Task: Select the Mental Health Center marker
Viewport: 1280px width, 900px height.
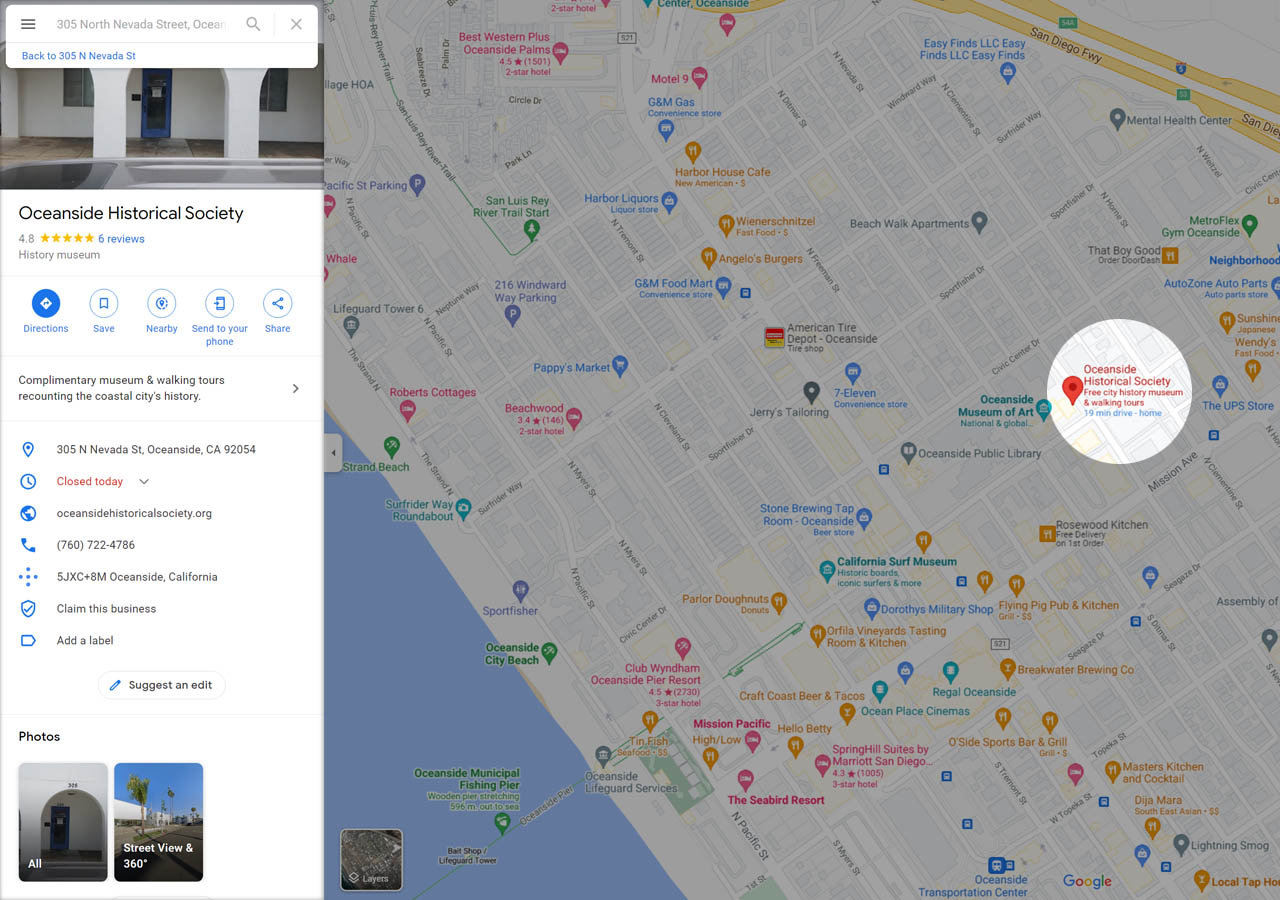Action: 1118,118
